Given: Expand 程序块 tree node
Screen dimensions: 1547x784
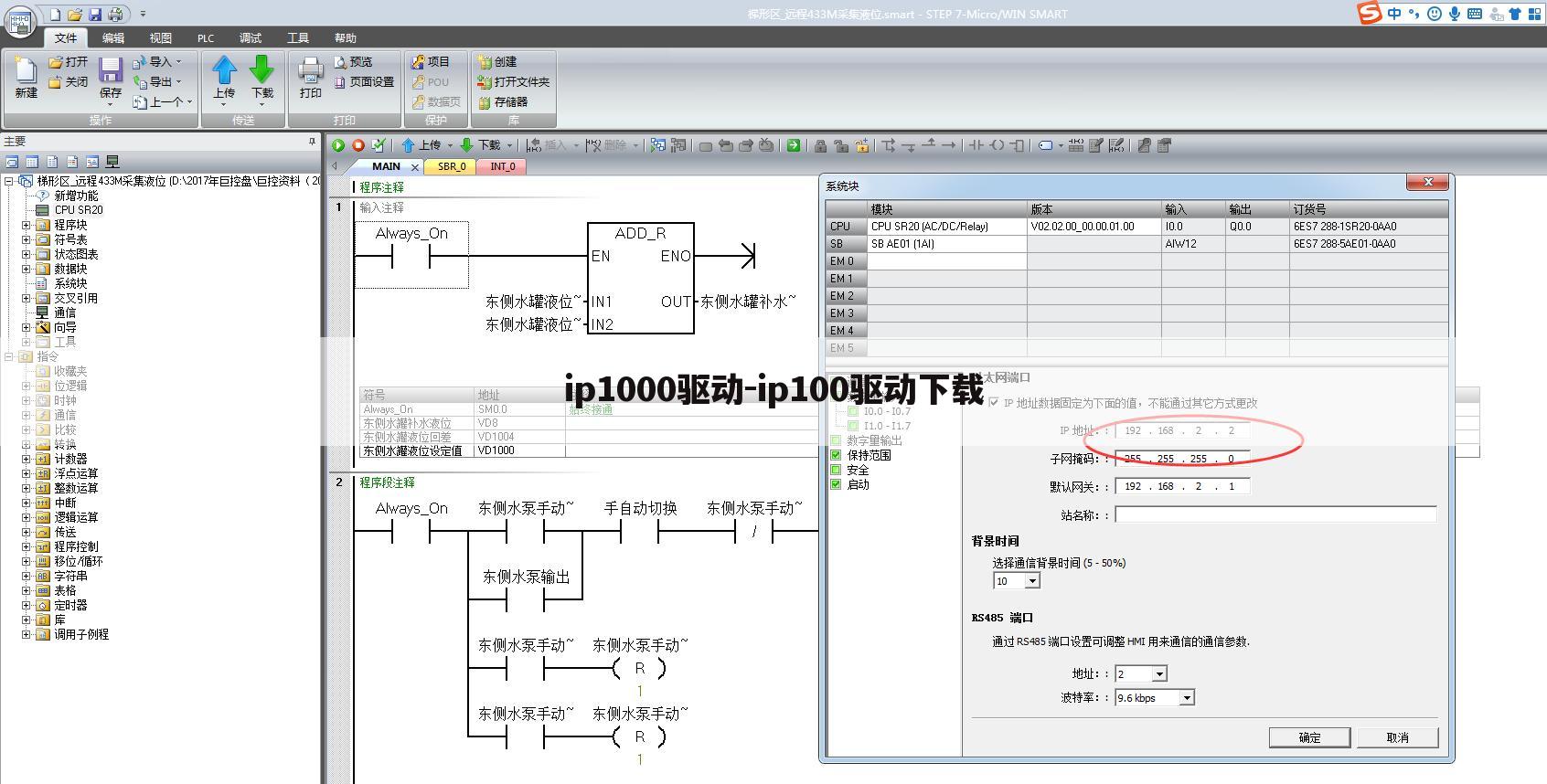Looking at the screenshot, I should tap(27, 225).
